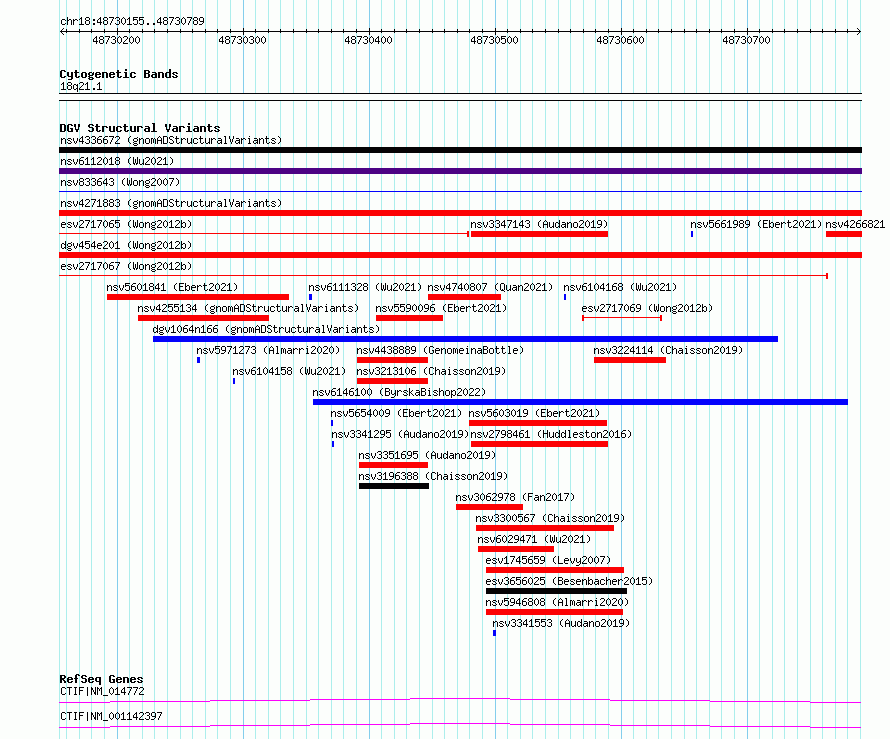Click nsv4255134 gnomADStructuralVariants label

(x=248, y=308)
